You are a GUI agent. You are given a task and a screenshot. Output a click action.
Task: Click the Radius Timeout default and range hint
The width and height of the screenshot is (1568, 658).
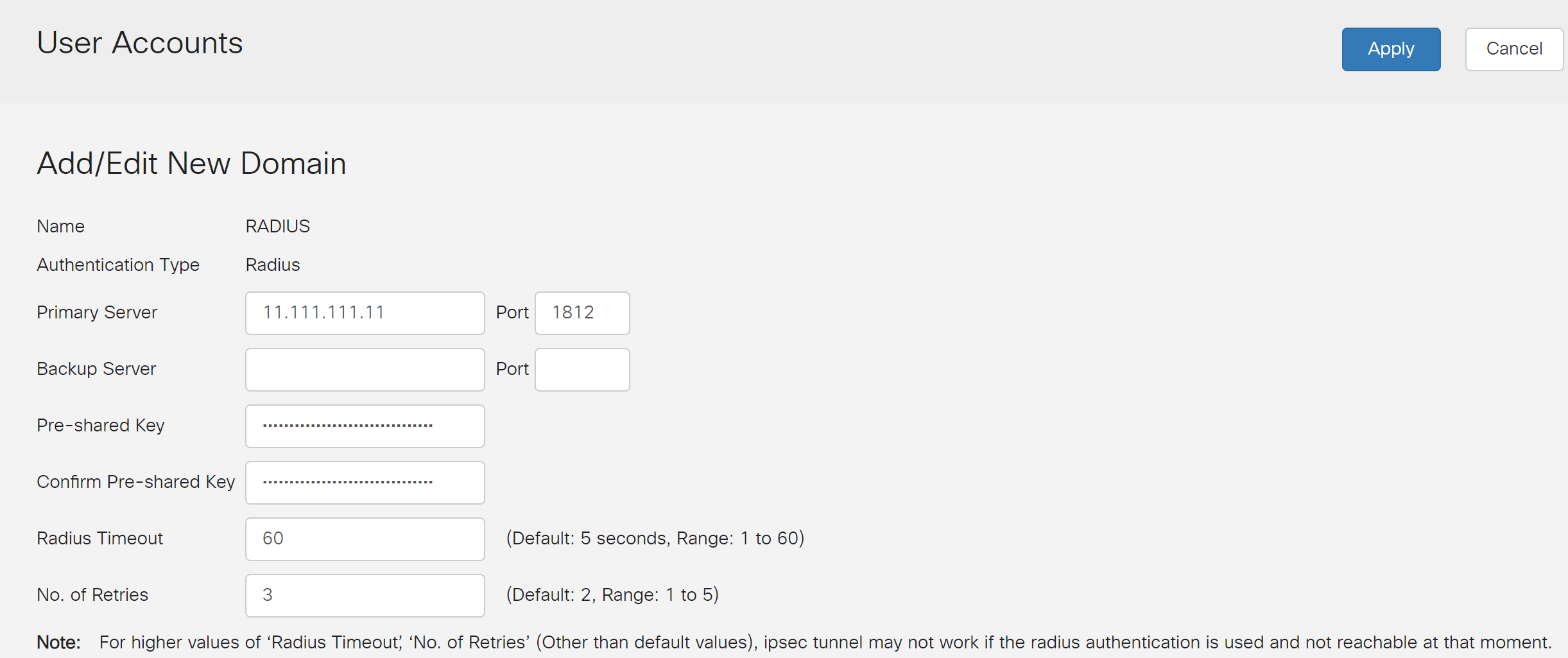[x=655, y=539]
